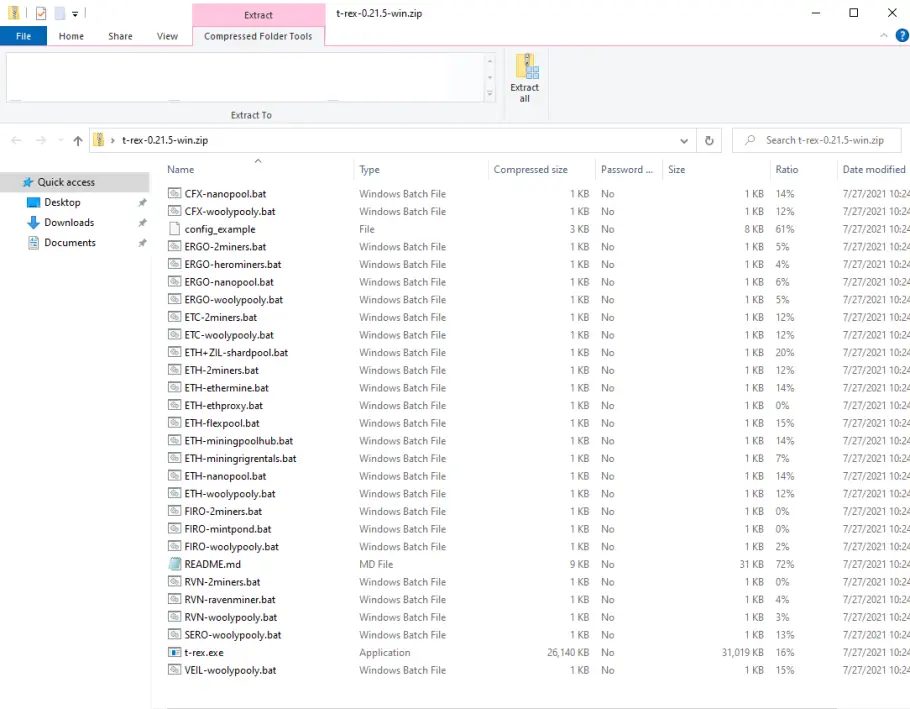The width and height of the screenshot is (910, 709).
Task: Open the recent locations dropdown arrow
Action: [60, 140]
